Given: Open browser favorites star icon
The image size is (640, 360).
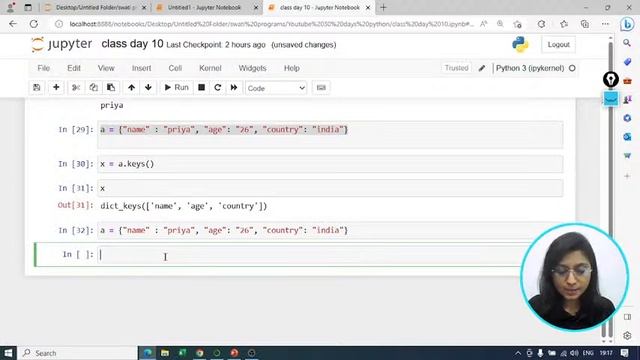Looking at the screenshot, I should tap(564, 24).
